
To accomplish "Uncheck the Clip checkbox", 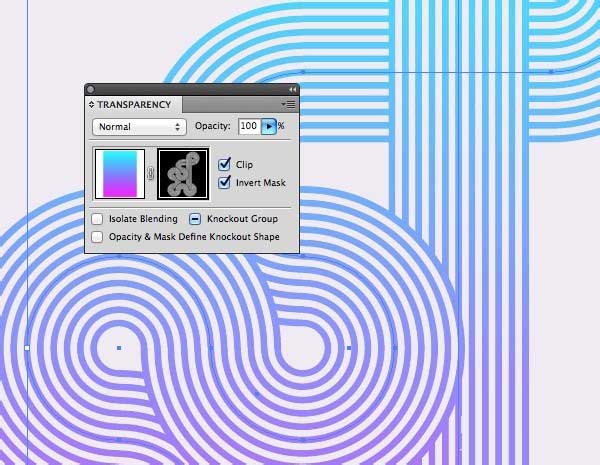I will point(225,164).
